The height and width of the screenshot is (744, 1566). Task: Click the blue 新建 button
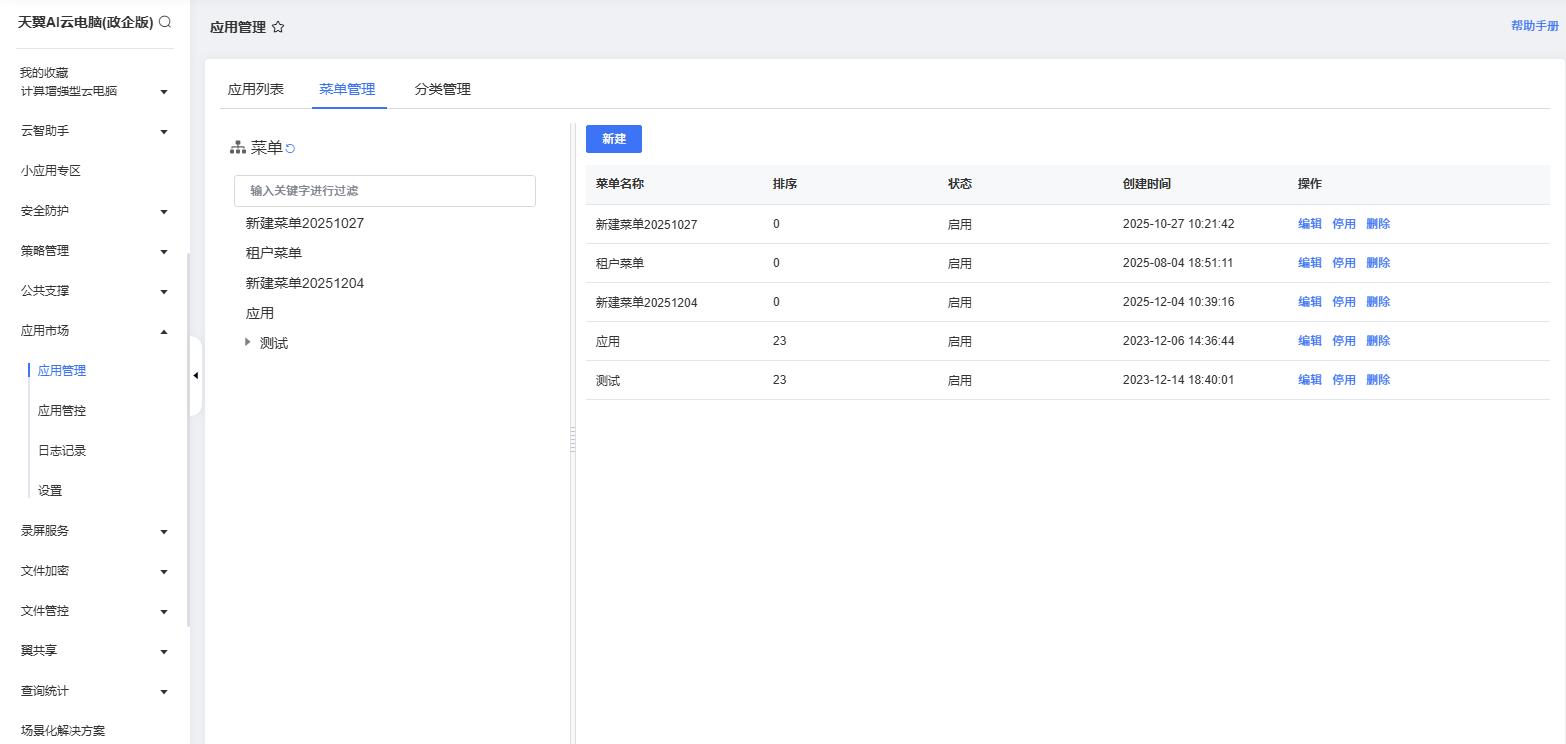tap(614, 139)
